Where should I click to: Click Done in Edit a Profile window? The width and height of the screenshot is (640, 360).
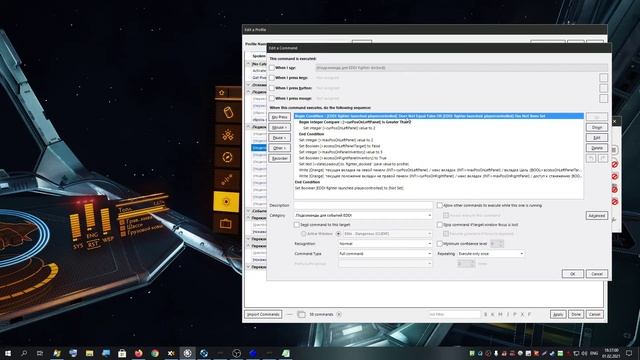tap(576, 314)
